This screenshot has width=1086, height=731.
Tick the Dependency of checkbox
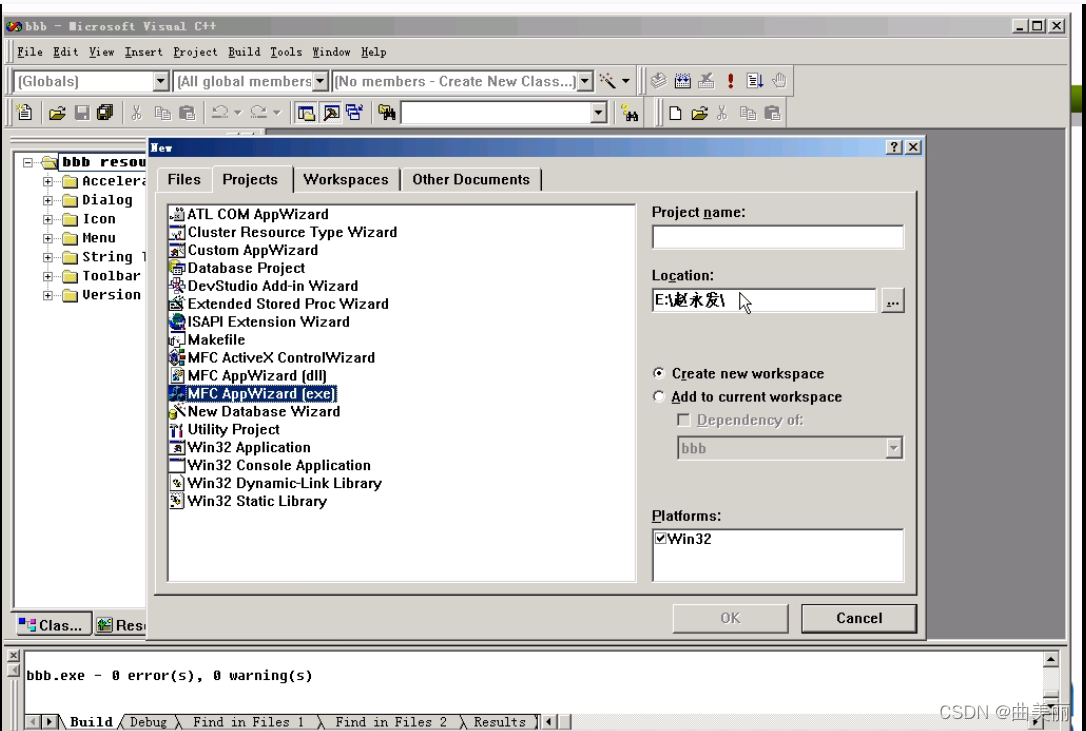(684, 420)
